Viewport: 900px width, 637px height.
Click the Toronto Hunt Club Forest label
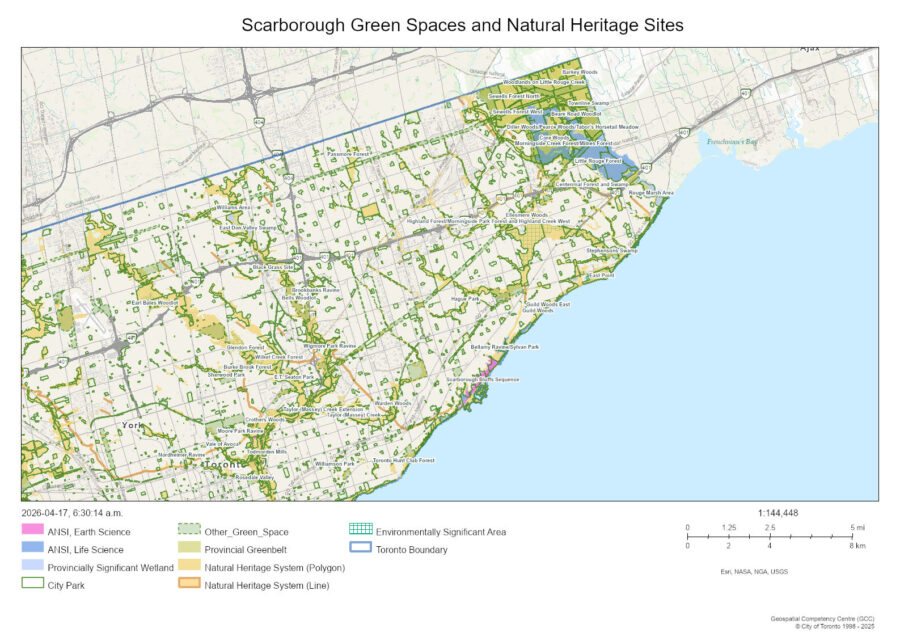(404, 460)
